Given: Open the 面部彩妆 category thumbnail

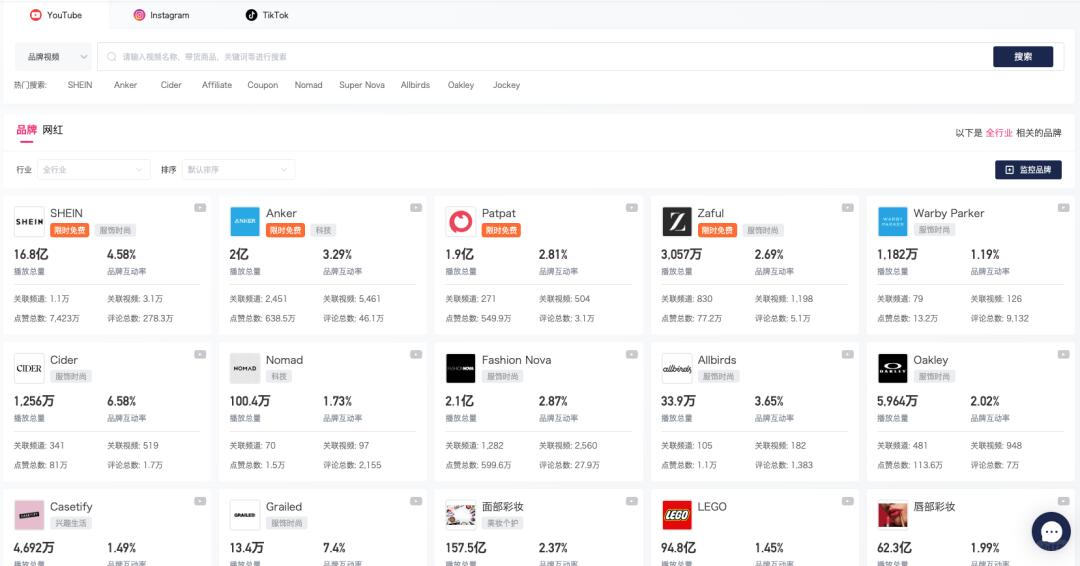Looking at the screenshot, I should (x=461, y=515).
